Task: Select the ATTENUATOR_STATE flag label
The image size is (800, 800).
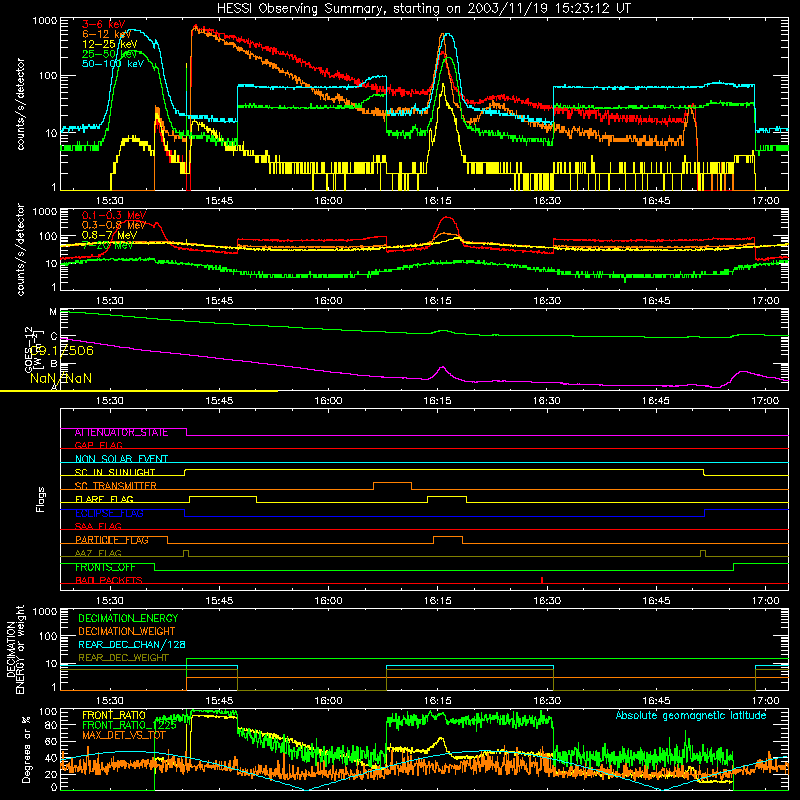Action: point(121,433)
